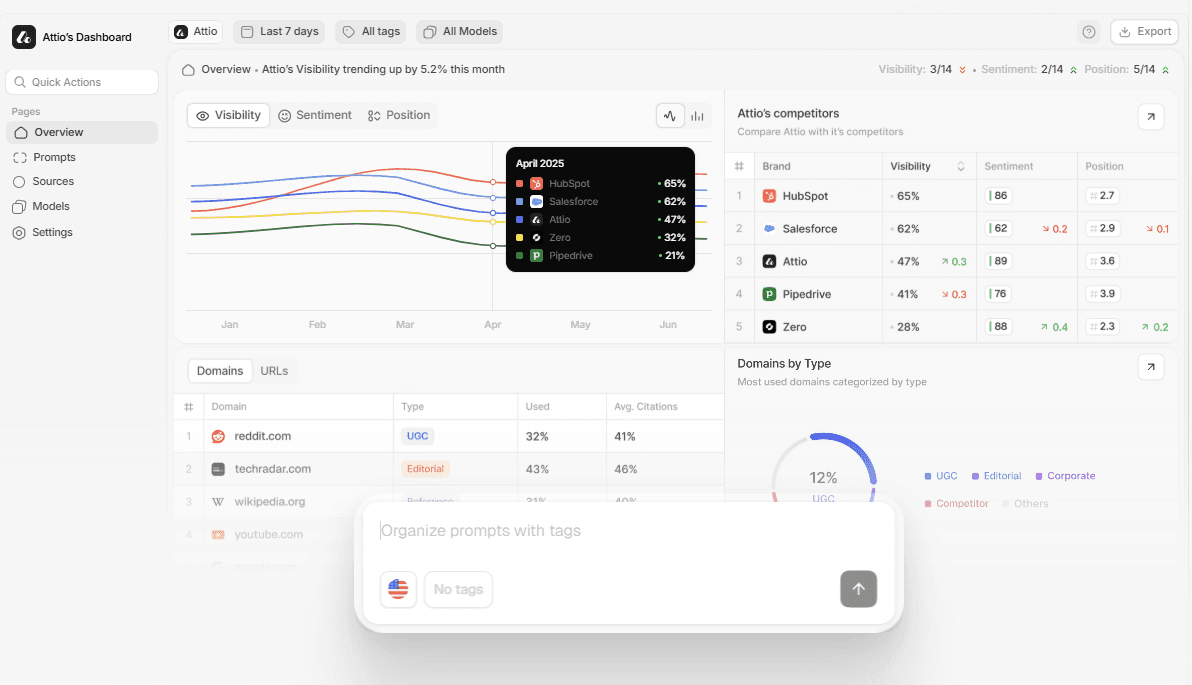Click the Editorial legend swatch
This screenshot has width=1192, height=685.
975,477
